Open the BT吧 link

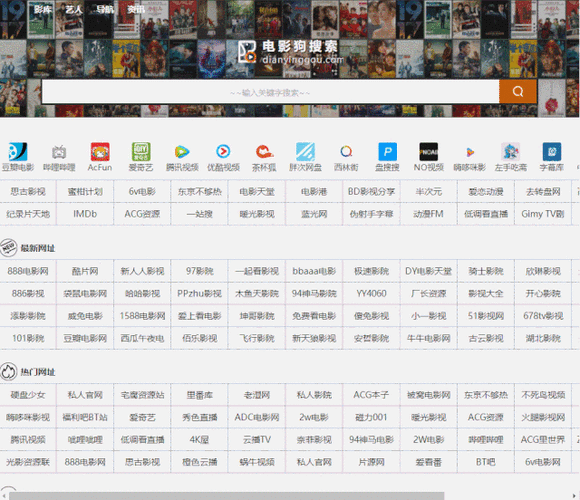(486, 462)
